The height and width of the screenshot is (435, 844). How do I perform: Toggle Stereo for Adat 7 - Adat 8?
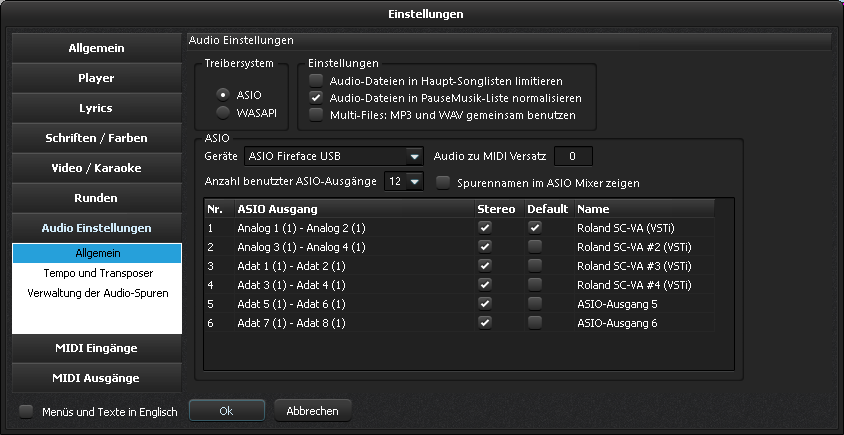pos(485,322)
